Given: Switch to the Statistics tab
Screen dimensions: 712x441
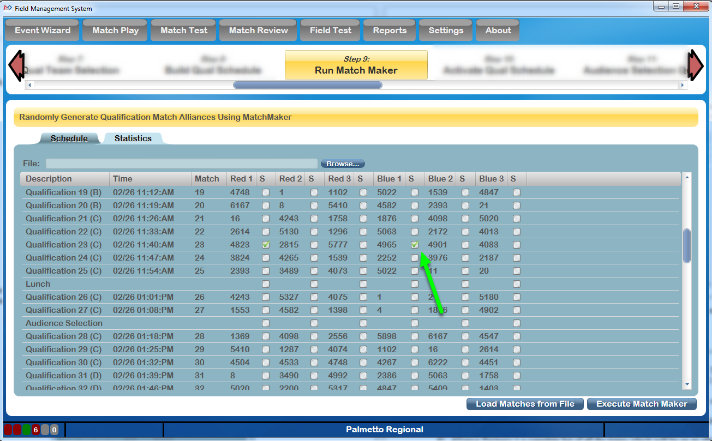Looking at the screenshot, I should (x=133, y=138).
